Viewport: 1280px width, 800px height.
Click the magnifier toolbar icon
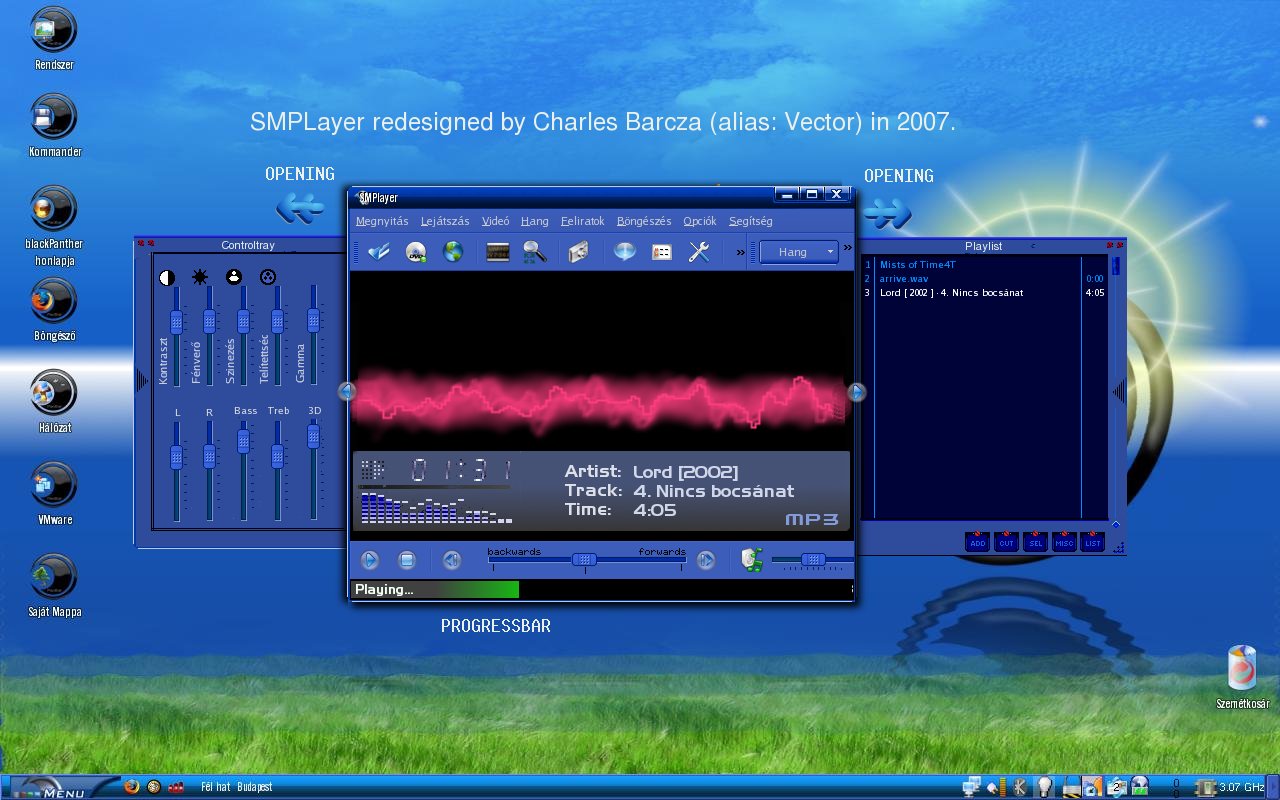534,252
